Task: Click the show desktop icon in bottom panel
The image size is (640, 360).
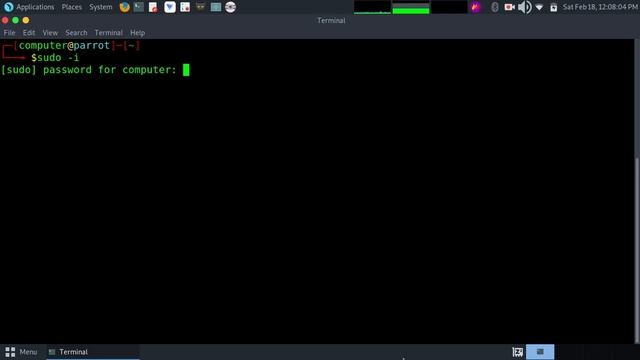Action: (518, 352)
